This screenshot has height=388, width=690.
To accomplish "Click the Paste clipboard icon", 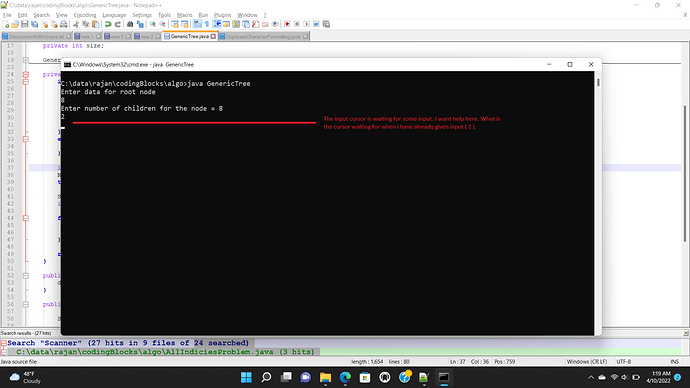I will point(95,24).
